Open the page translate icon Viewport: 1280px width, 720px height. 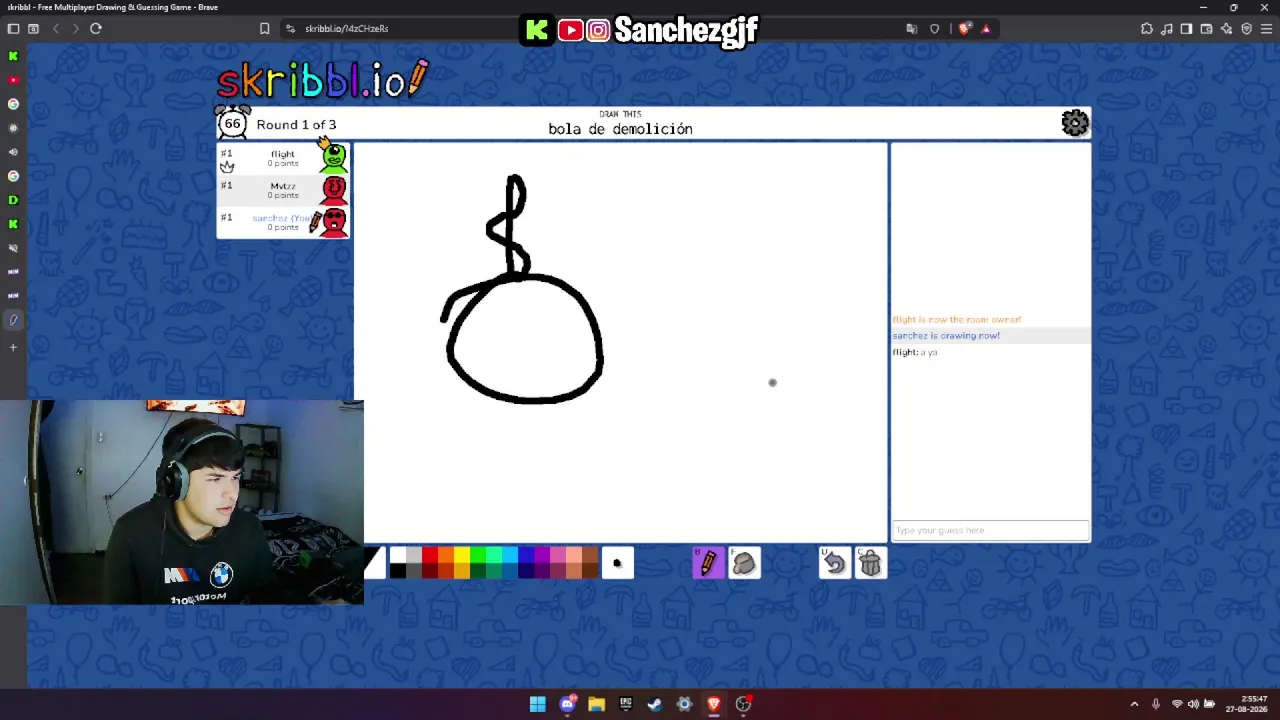point(911,28)
